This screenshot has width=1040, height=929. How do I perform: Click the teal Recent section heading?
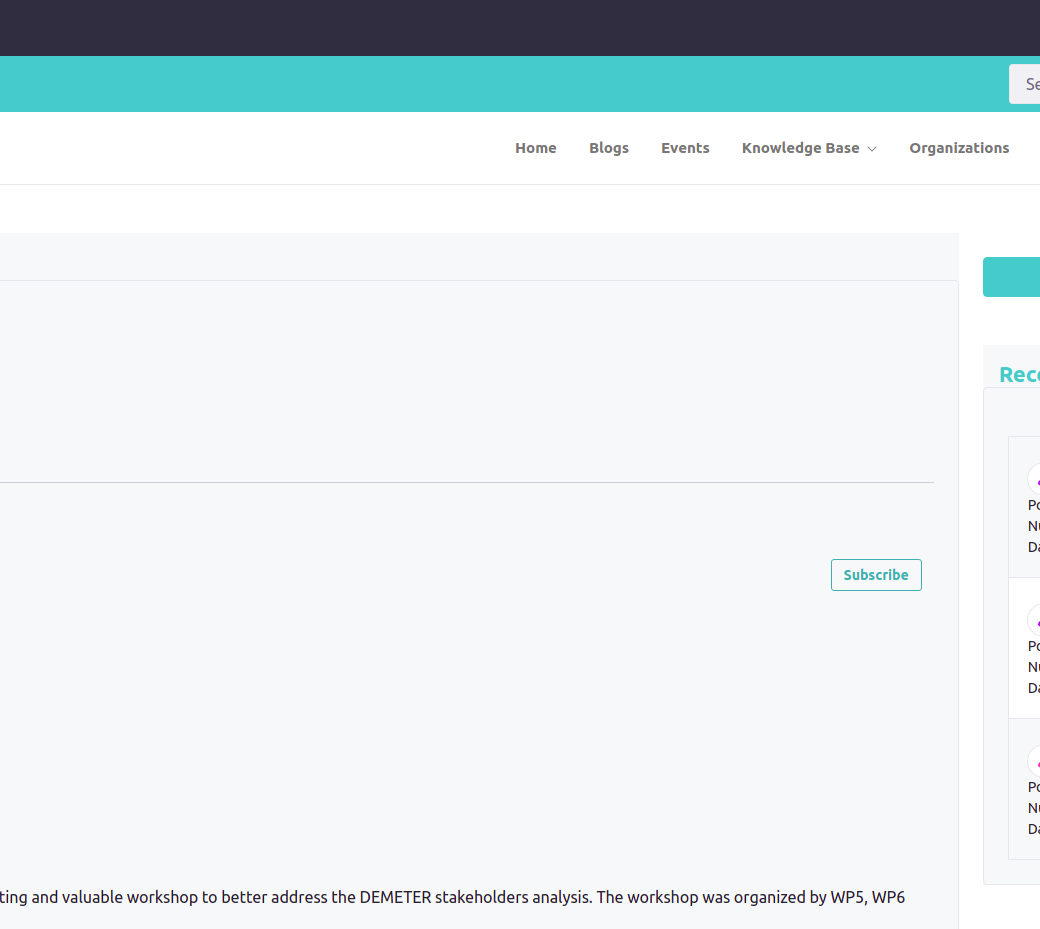click(1019, 375)
